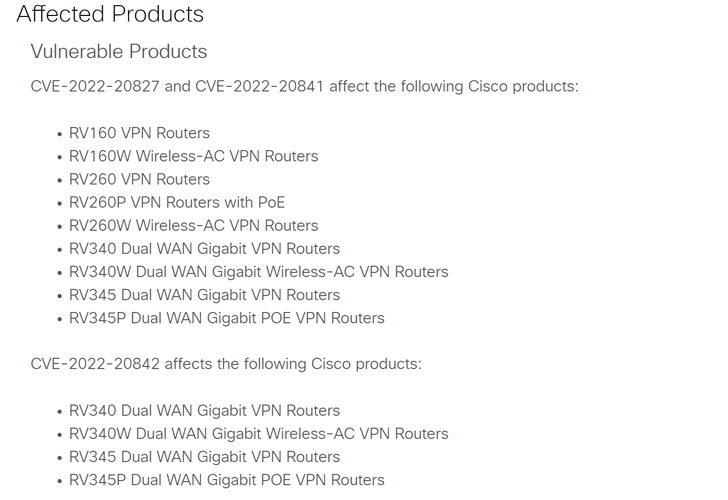This screenshot has width=728, height=500.
Task: Click RV340 entry under CVE-2022-20842 list
Action: pyautogui.click(x=204, y=411)
